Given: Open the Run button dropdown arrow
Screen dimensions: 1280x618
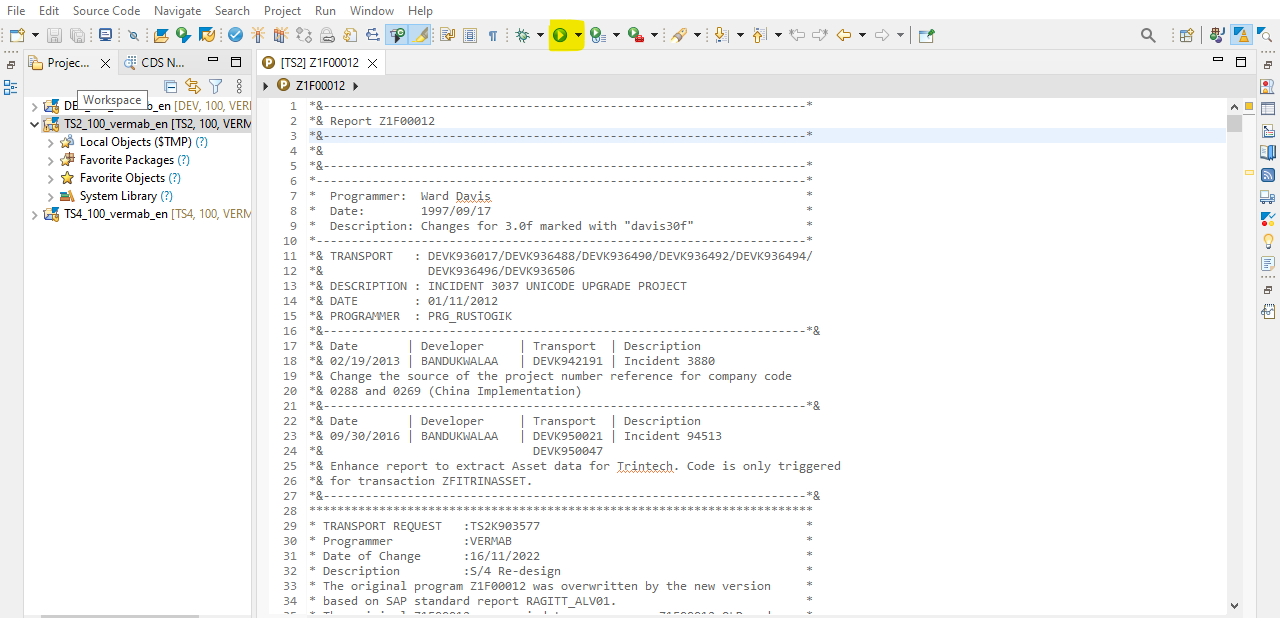Looking at the screenshot, I should [578, 35].
